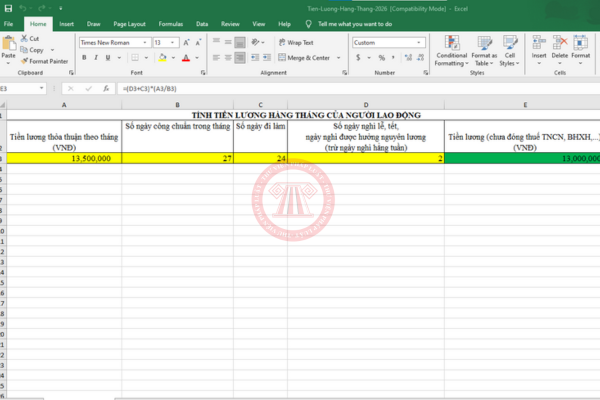Switch to the Page Layout tab

pyautogui.click(x=129, y=24)
